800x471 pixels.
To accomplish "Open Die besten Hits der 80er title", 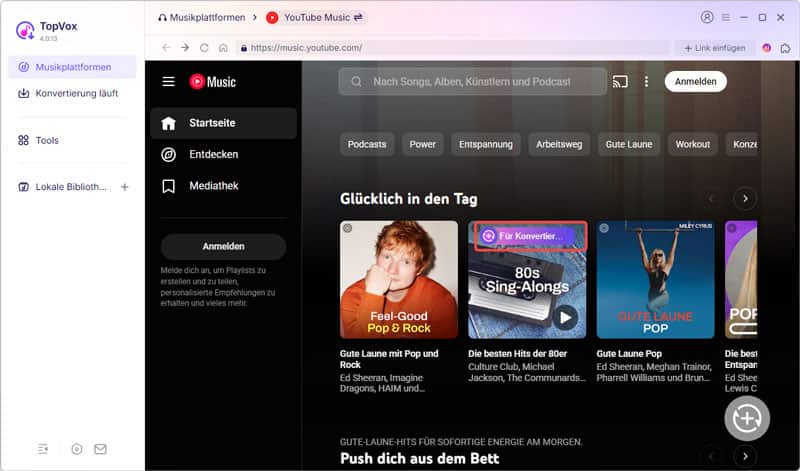I will 517,353.
